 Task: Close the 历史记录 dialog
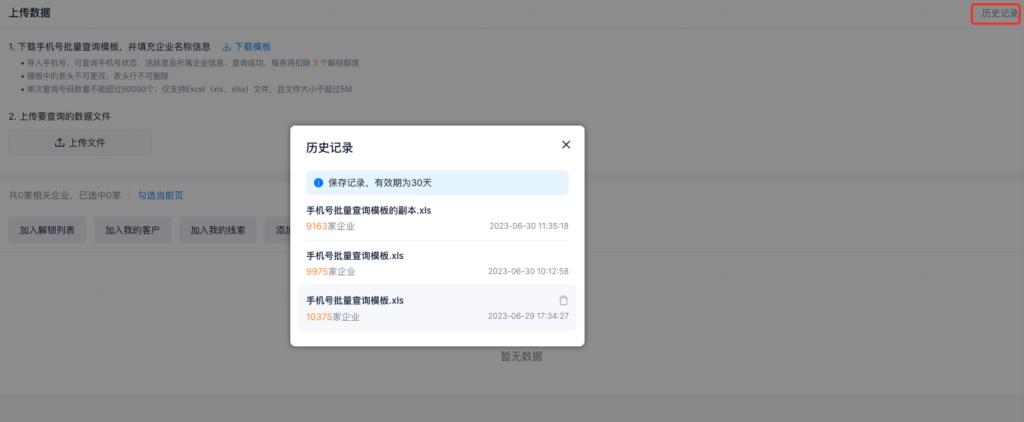[x=566, y=145]
